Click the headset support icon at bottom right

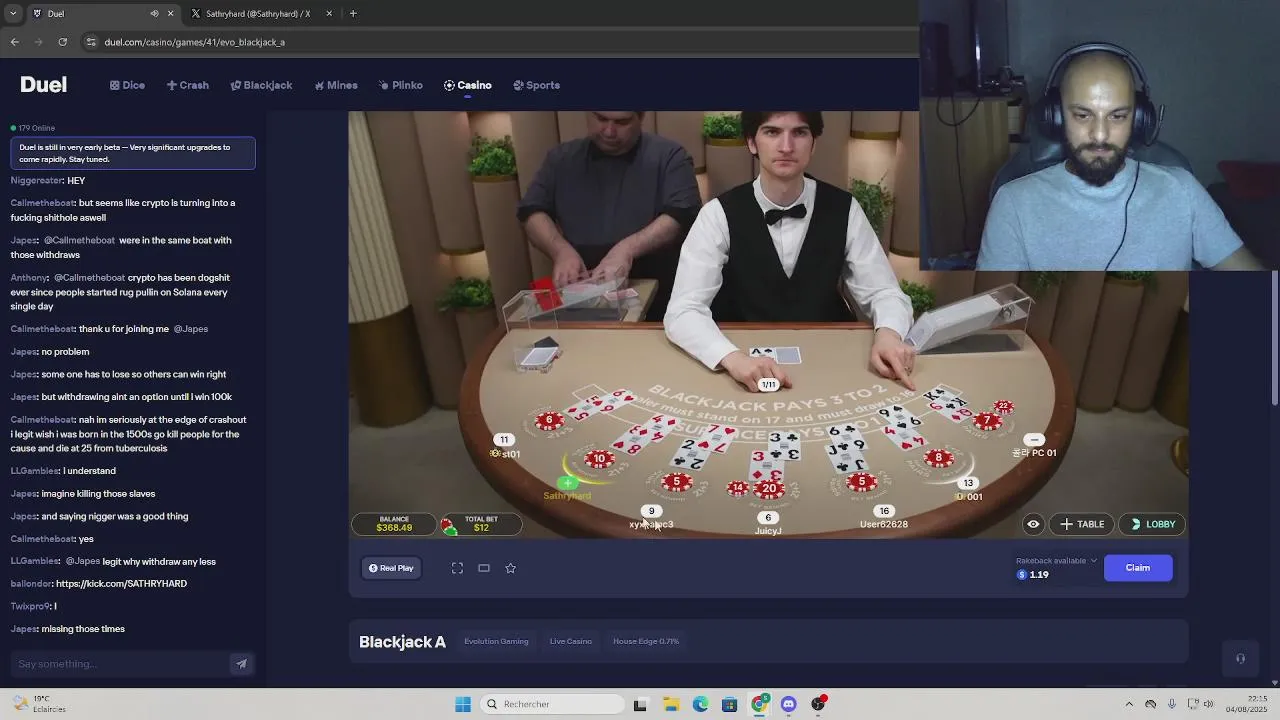tap(1240, 659)
